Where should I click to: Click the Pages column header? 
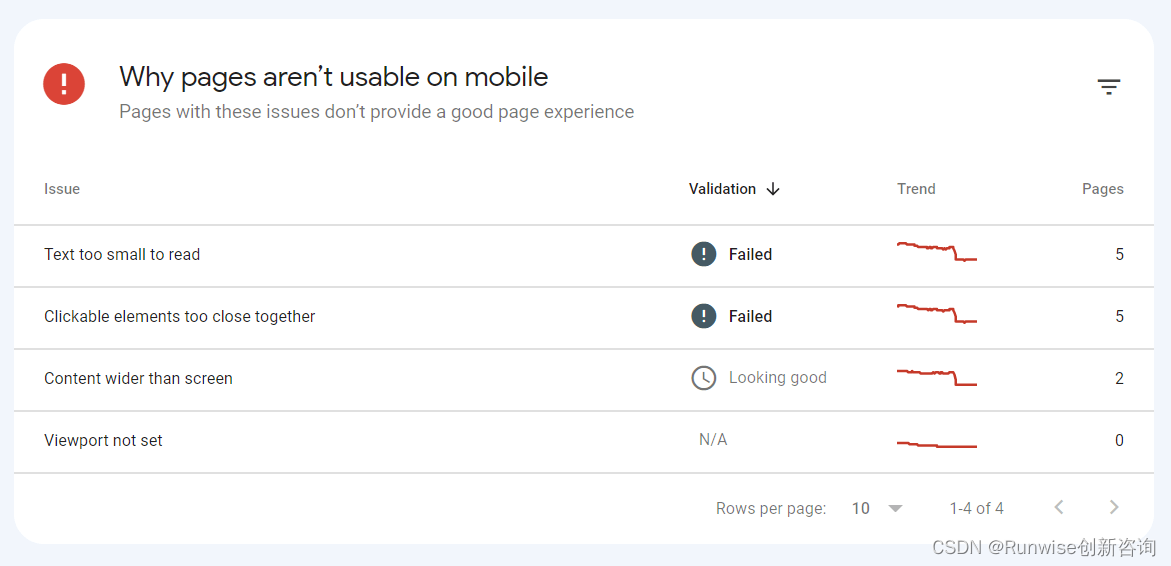coord(1102,189)
